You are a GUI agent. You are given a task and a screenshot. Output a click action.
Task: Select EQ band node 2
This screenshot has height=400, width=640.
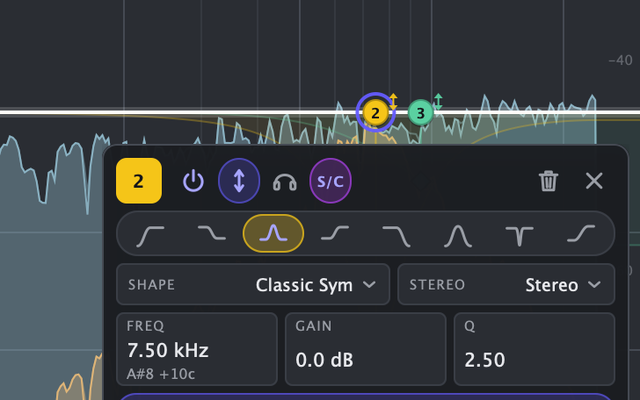point(376,113)
